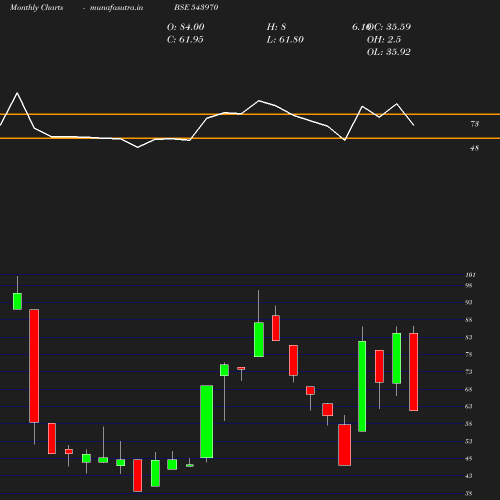The image size is (500, 500).
Task: Click the first green candlestick on the left
Action: [17, 301]
